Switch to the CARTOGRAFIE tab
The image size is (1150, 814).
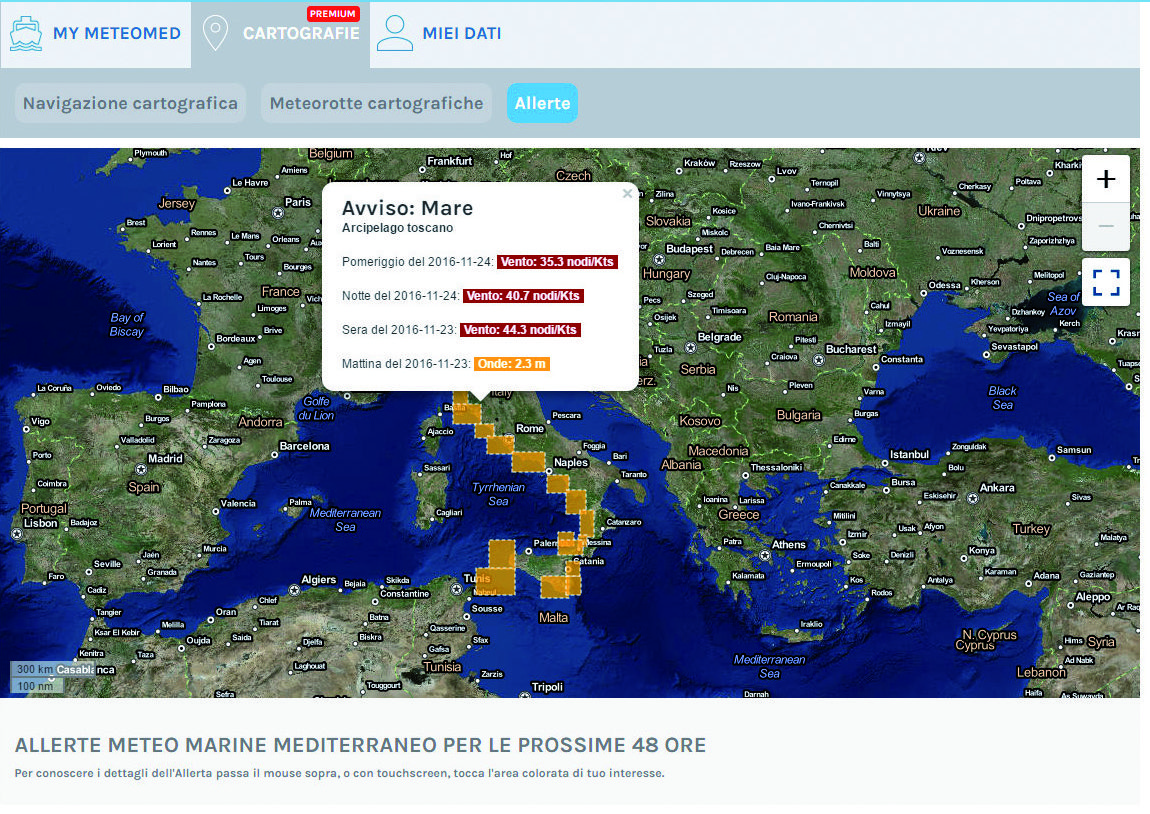pos(300,33)
